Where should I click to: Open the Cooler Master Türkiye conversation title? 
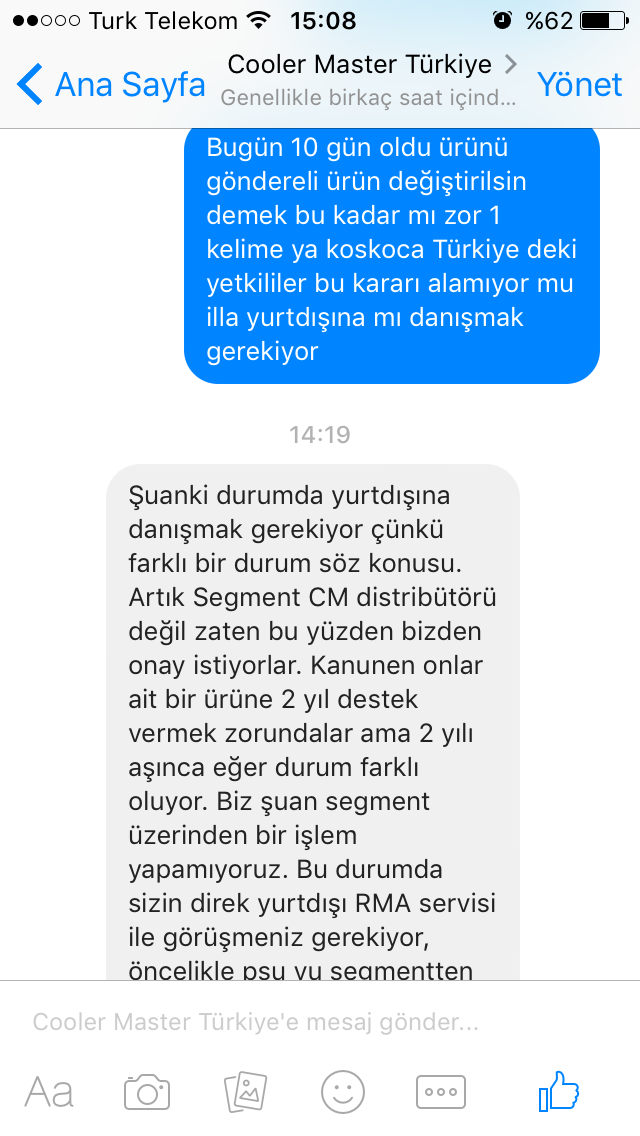[x=360, y=64]
